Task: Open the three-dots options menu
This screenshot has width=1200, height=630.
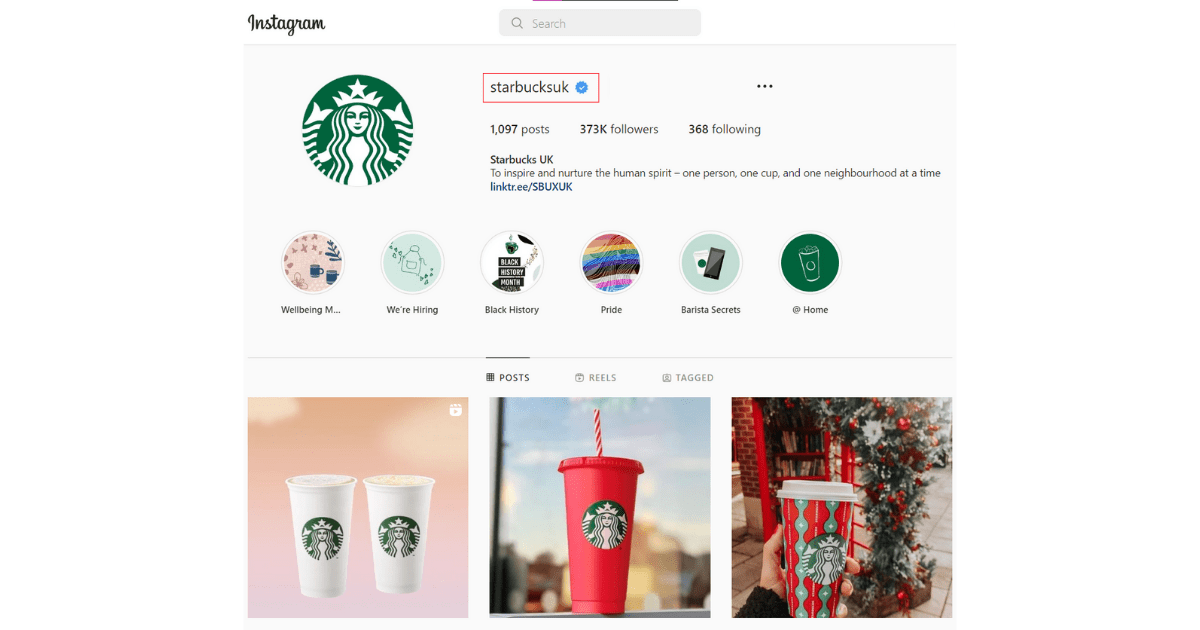Action: (x=765, y=86)
